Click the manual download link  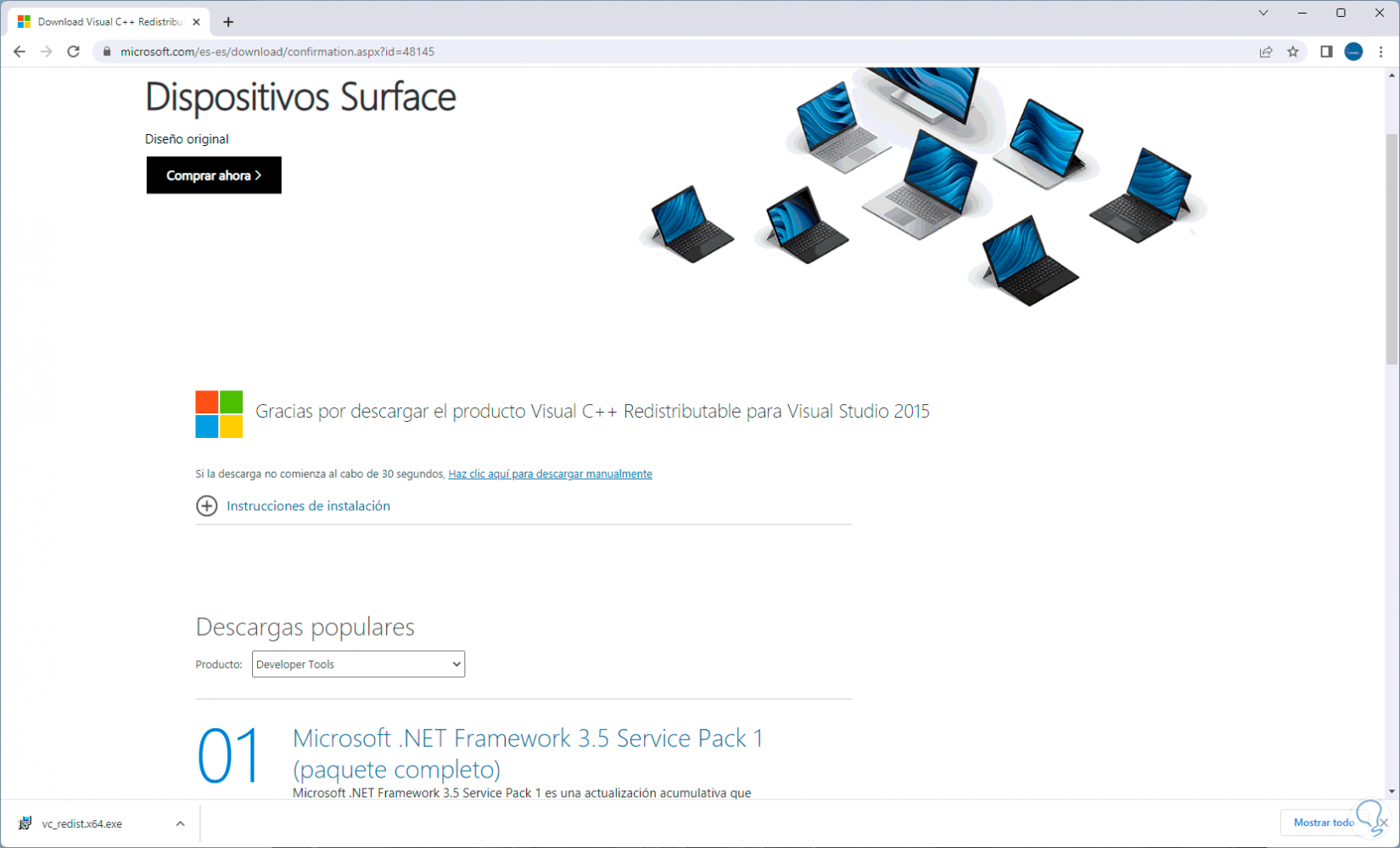coord(550,474)
